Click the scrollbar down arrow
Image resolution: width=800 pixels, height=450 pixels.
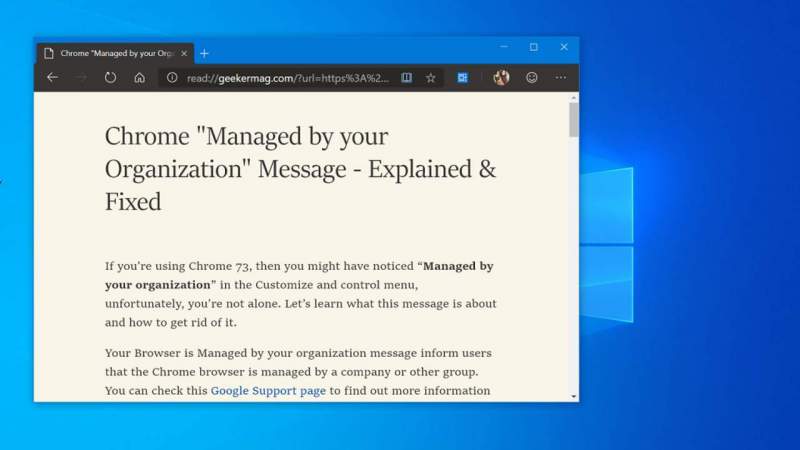574,396
